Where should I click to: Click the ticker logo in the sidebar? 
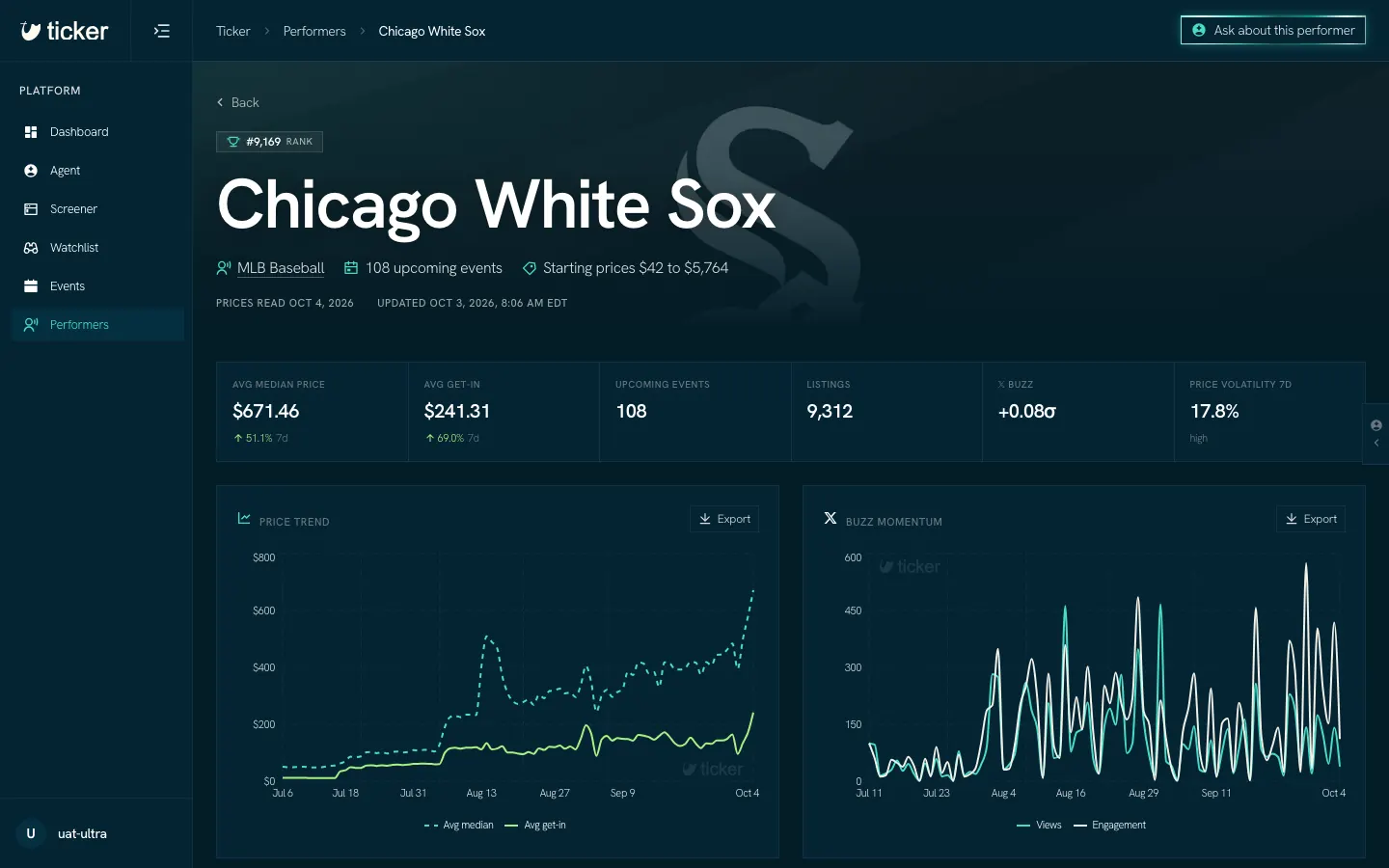[65, 31]
